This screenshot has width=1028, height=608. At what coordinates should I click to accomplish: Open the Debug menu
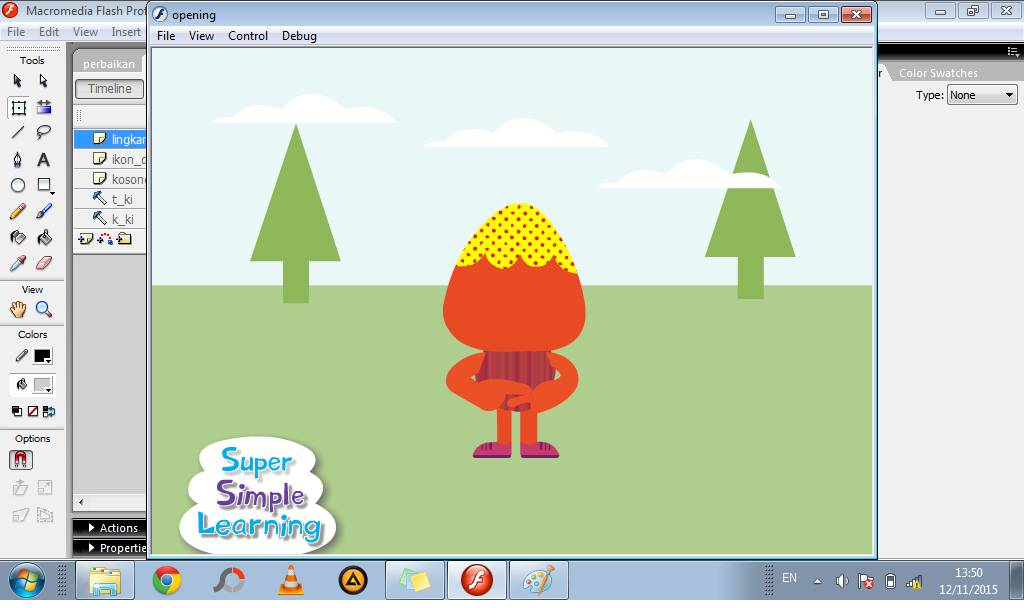click(299, 36)
